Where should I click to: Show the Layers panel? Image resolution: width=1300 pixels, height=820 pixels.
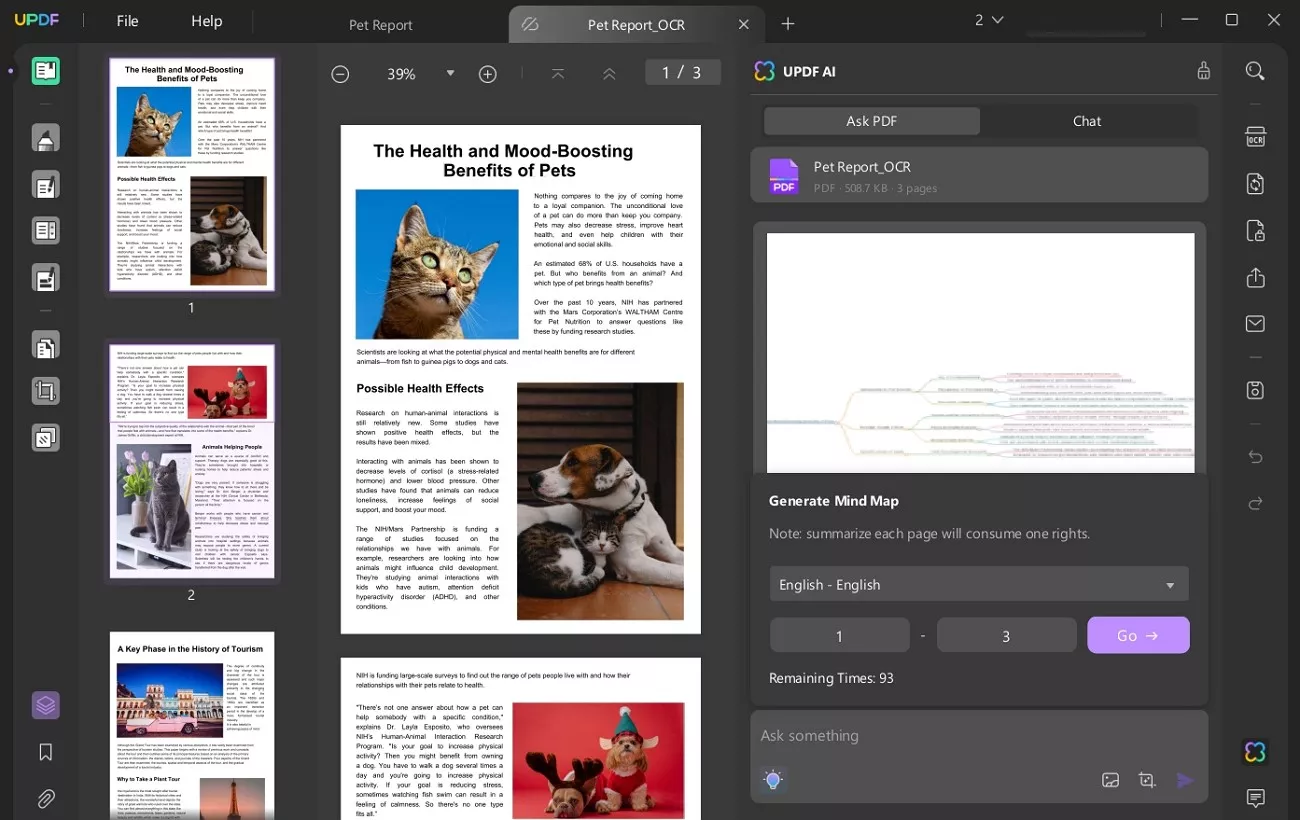pyautogui.click(x=45, y=705)
